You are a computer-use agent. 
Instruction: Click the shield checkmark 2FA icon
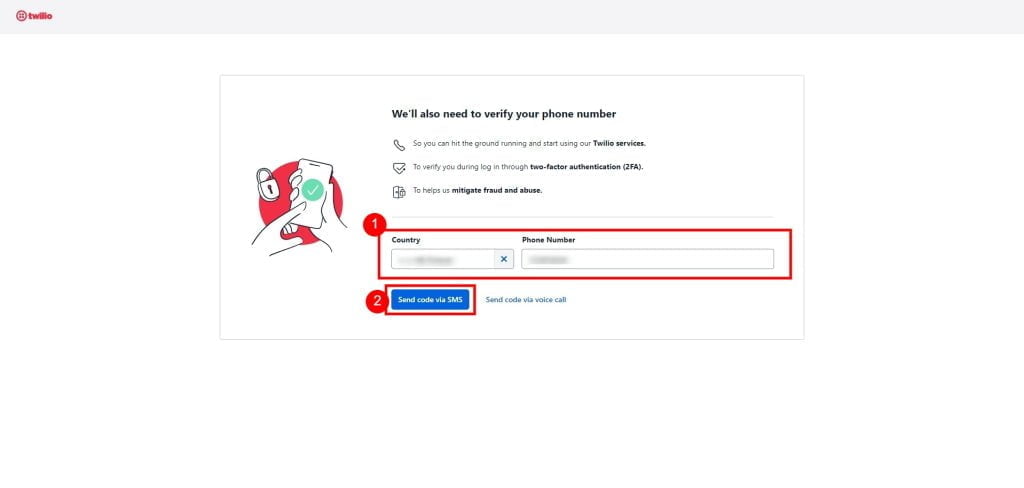(x=399, y=167)
